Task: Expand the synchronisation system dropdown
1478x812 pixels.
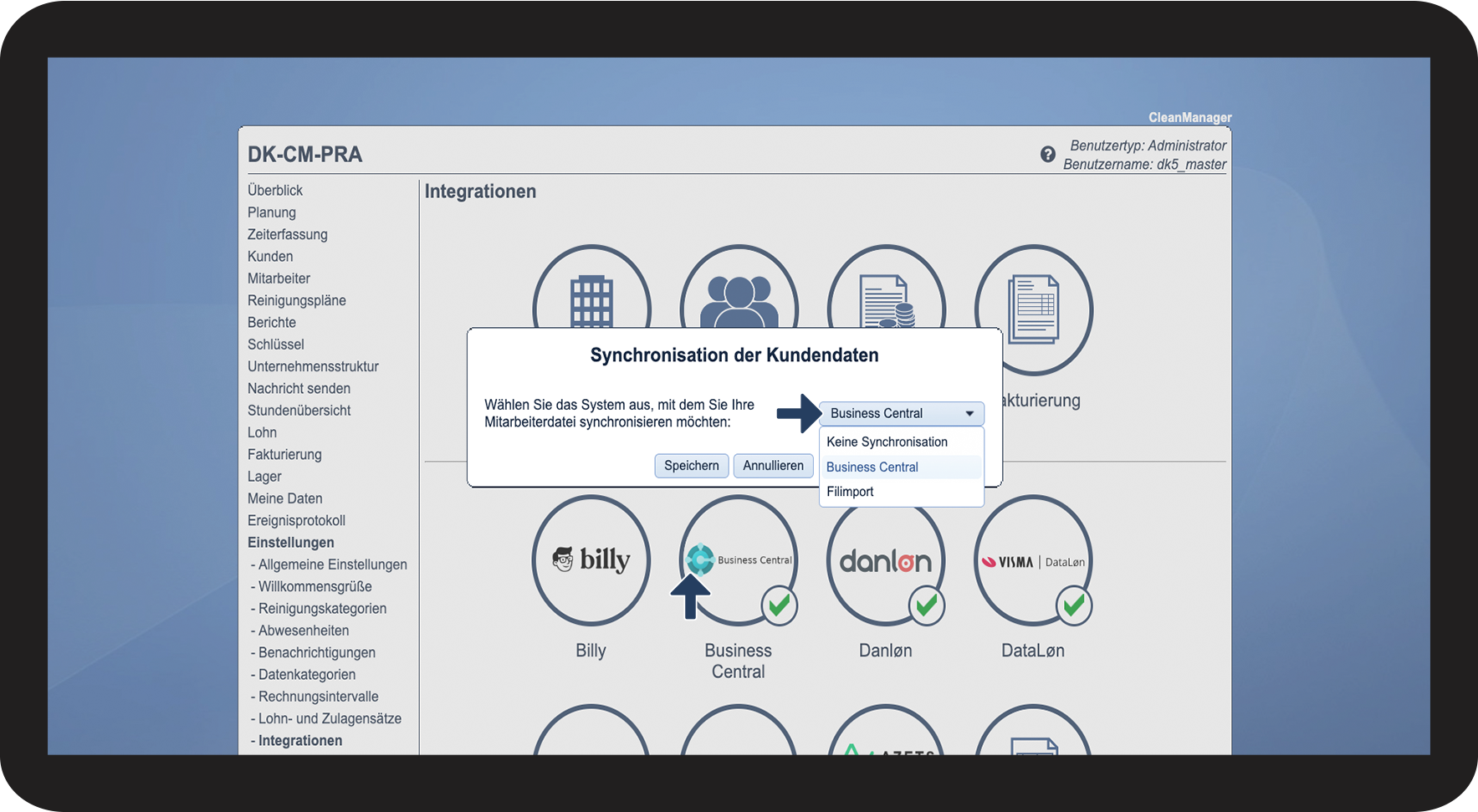Action: point(902,413)
